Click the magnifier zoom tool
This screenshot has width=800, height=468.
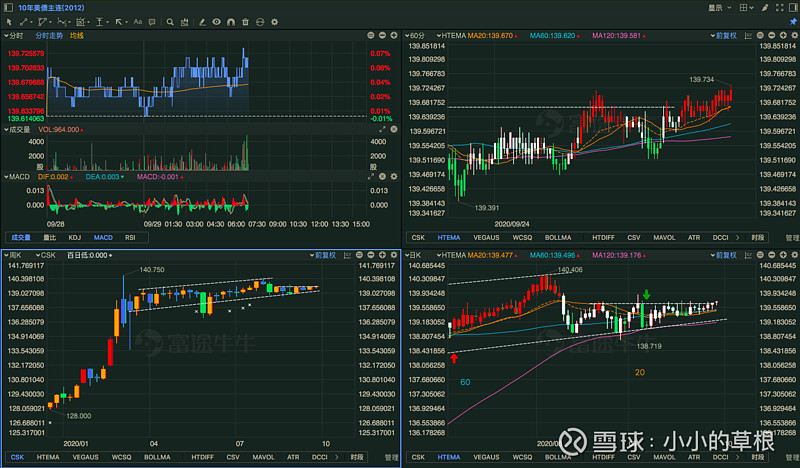(170, 22)
